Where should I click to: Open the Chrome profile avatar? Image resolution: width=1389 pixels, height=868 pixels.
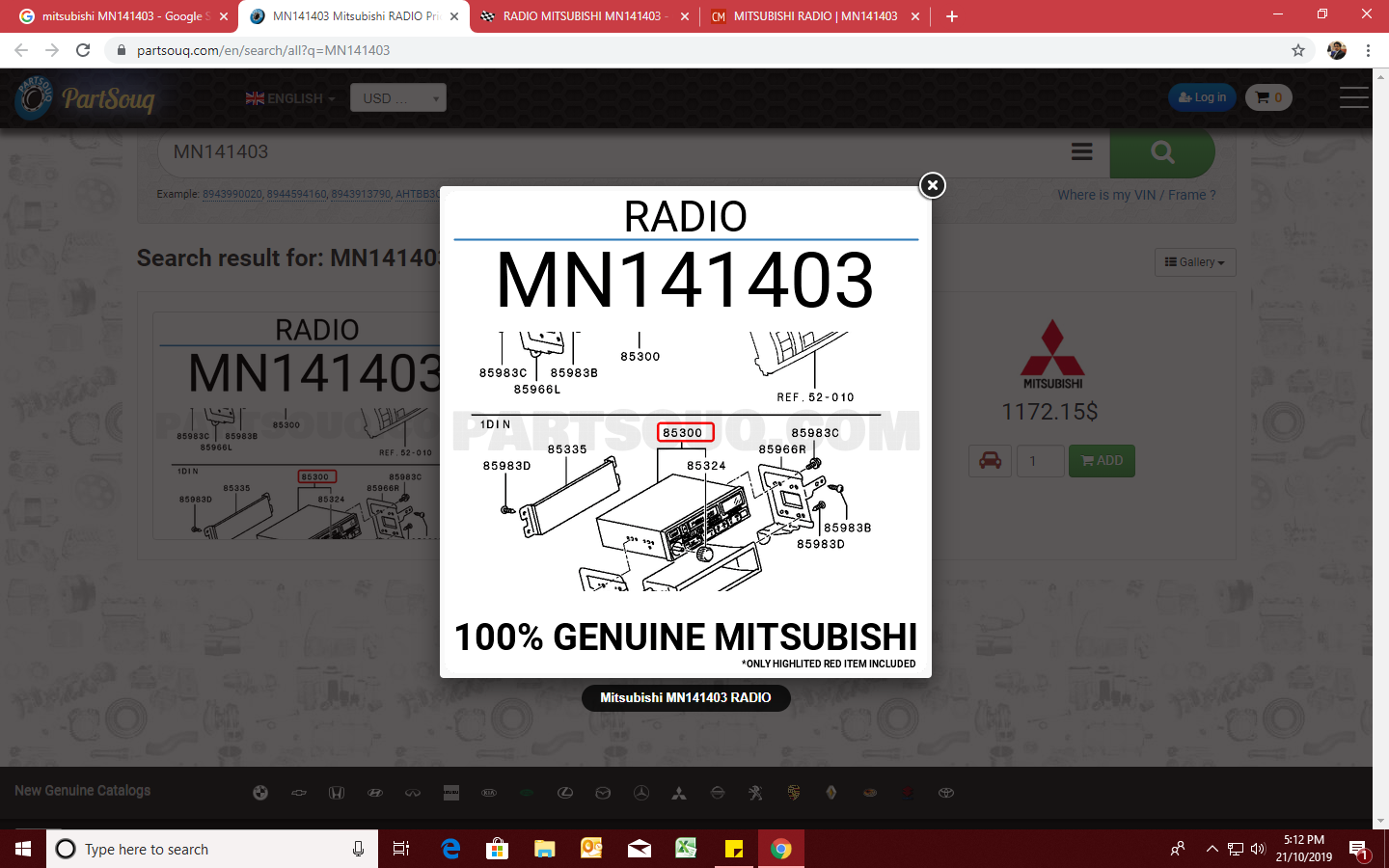[x=1336, y=50]
